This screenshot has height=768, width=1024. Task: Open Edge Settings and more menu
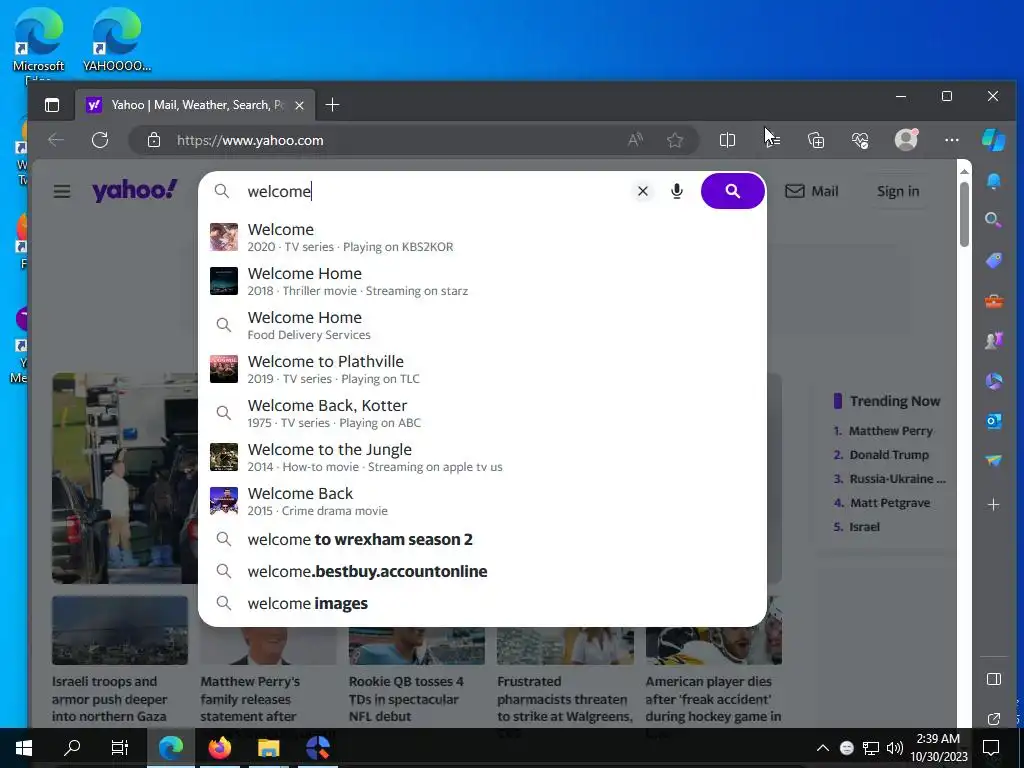pos(952,140)
